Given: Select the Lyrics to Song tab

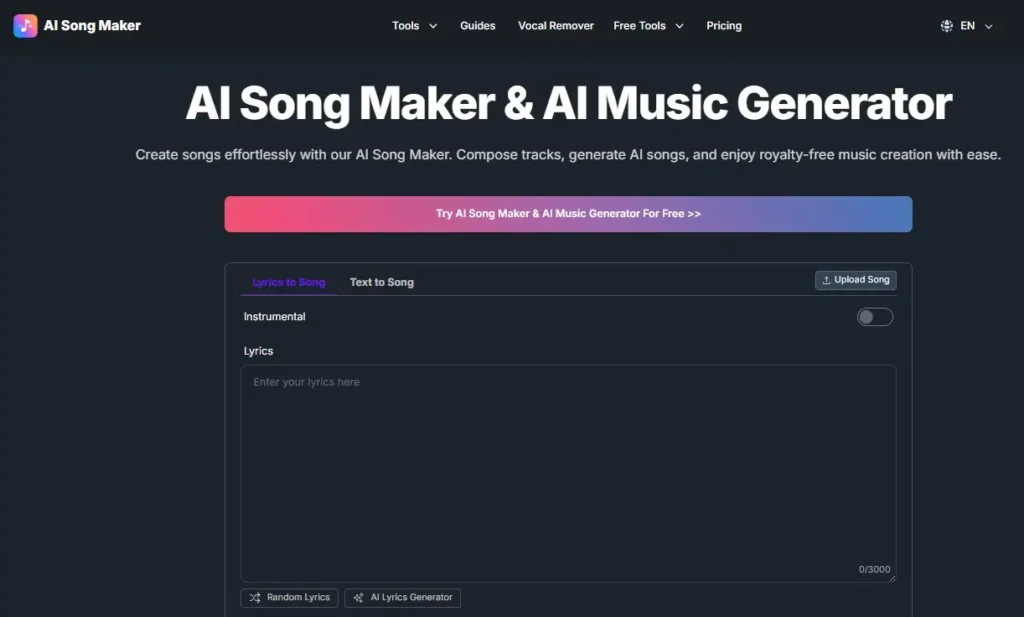Looking at the screenshot, I should 288,282.
